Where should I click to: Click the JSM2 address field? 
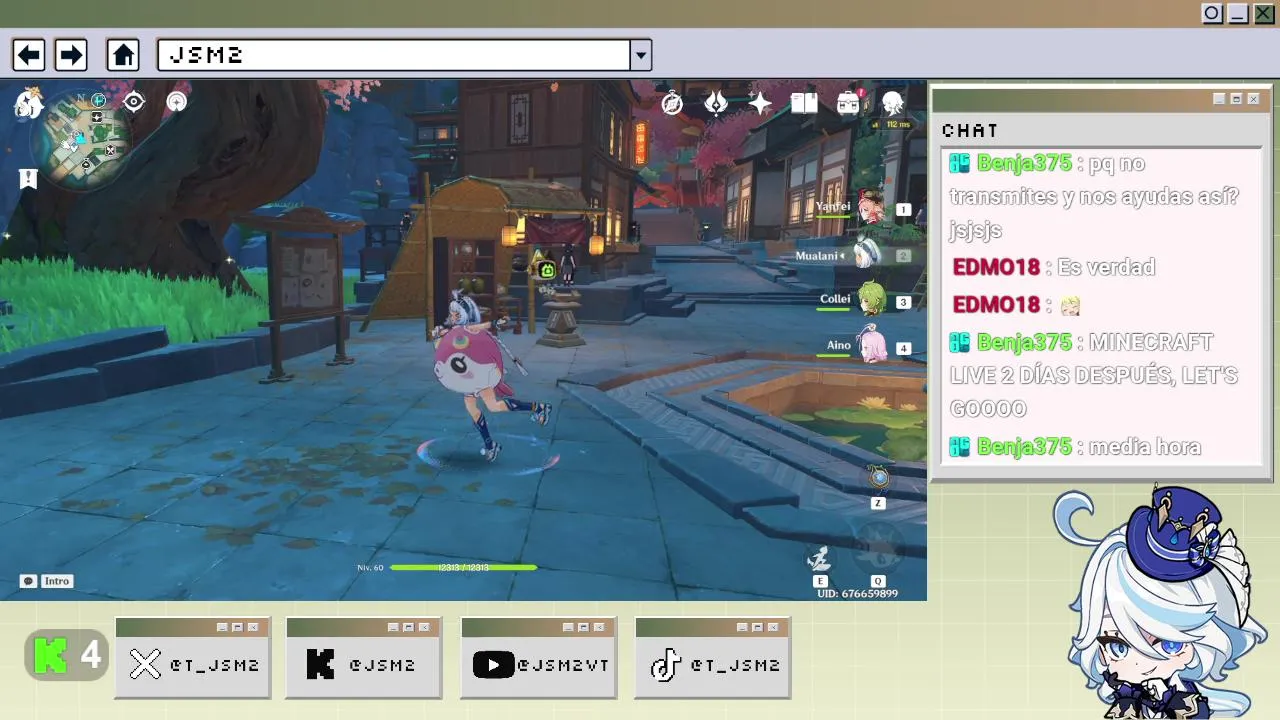pyautogui.click(x=393, y=55)
